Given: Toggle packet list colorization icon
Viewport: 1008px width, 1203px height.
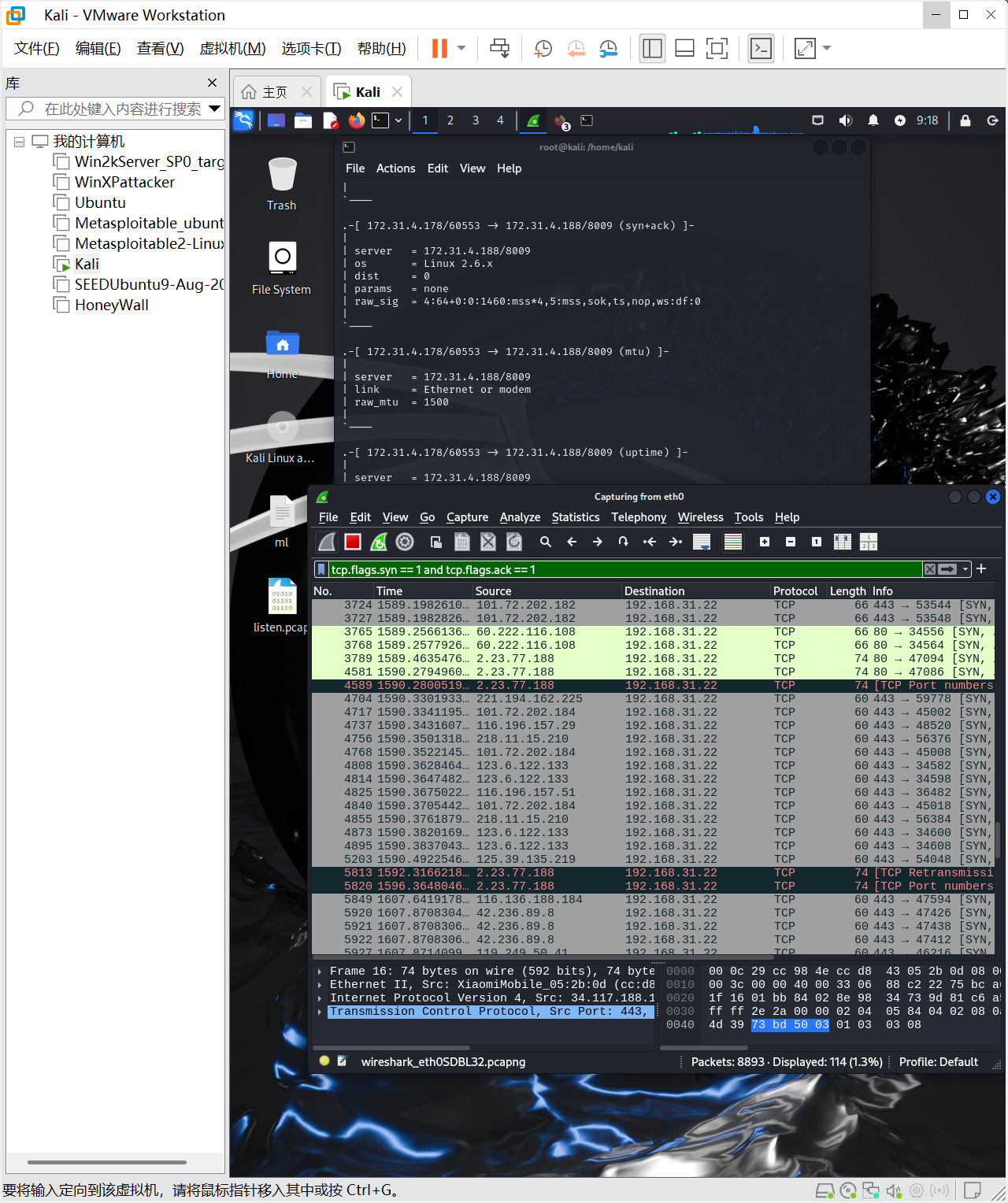Looking at the screenshot, I should coord(733,542).
